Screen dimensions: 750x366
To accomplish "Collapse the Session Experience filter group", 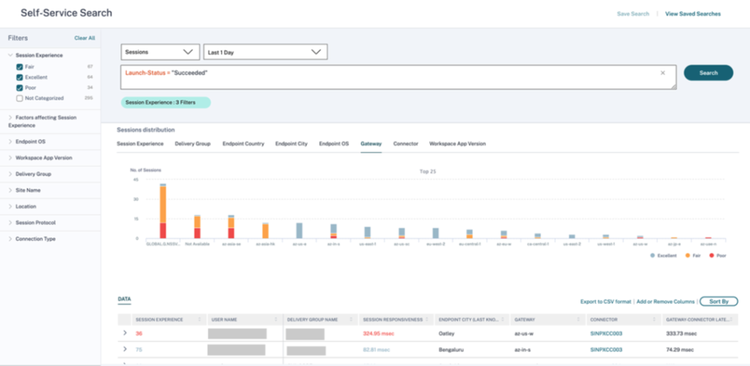I will (11, 55).
